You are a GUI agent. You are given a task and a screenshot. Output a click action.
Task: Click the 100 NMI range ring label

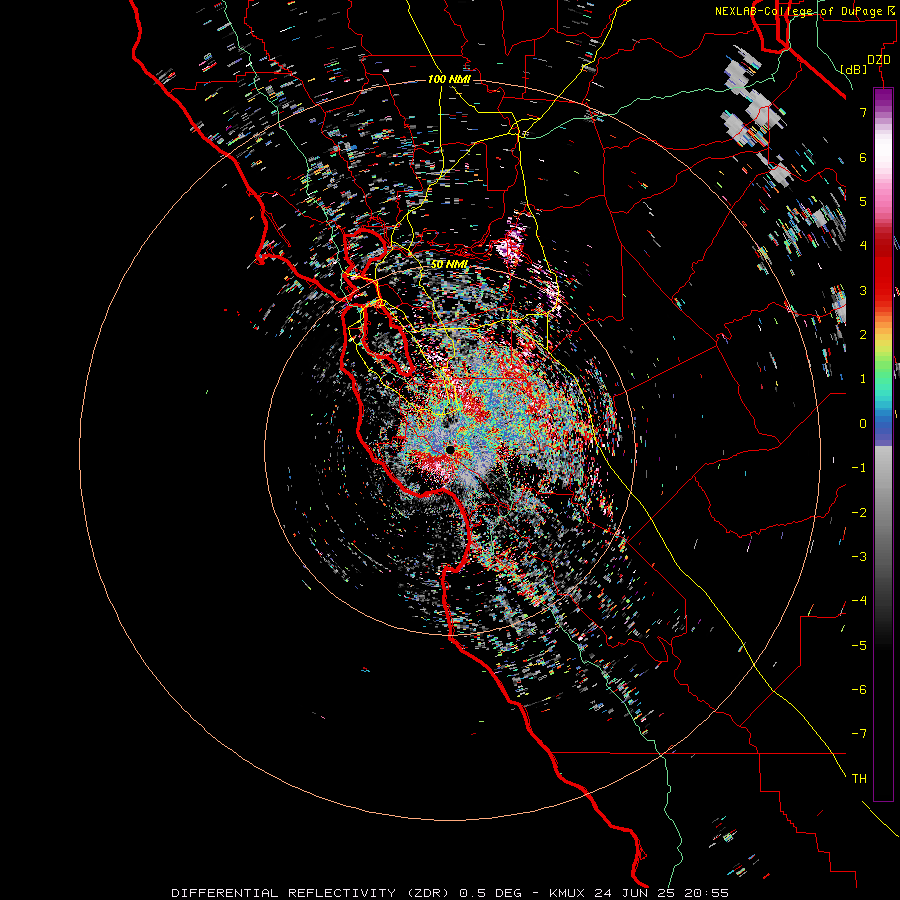point(449,79)
